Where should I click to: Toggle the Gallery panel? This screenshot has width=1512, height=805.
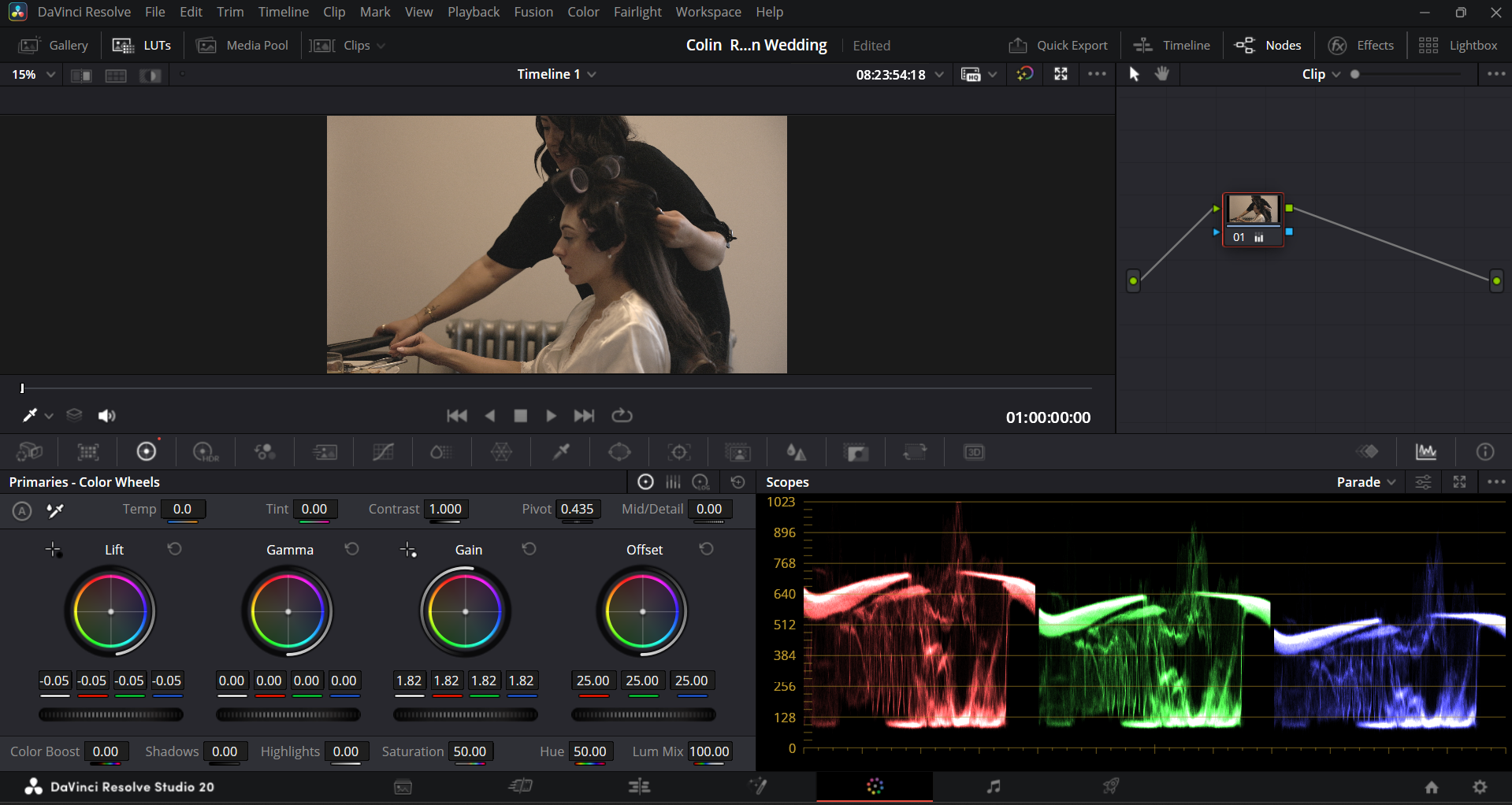tap(53, 46)
